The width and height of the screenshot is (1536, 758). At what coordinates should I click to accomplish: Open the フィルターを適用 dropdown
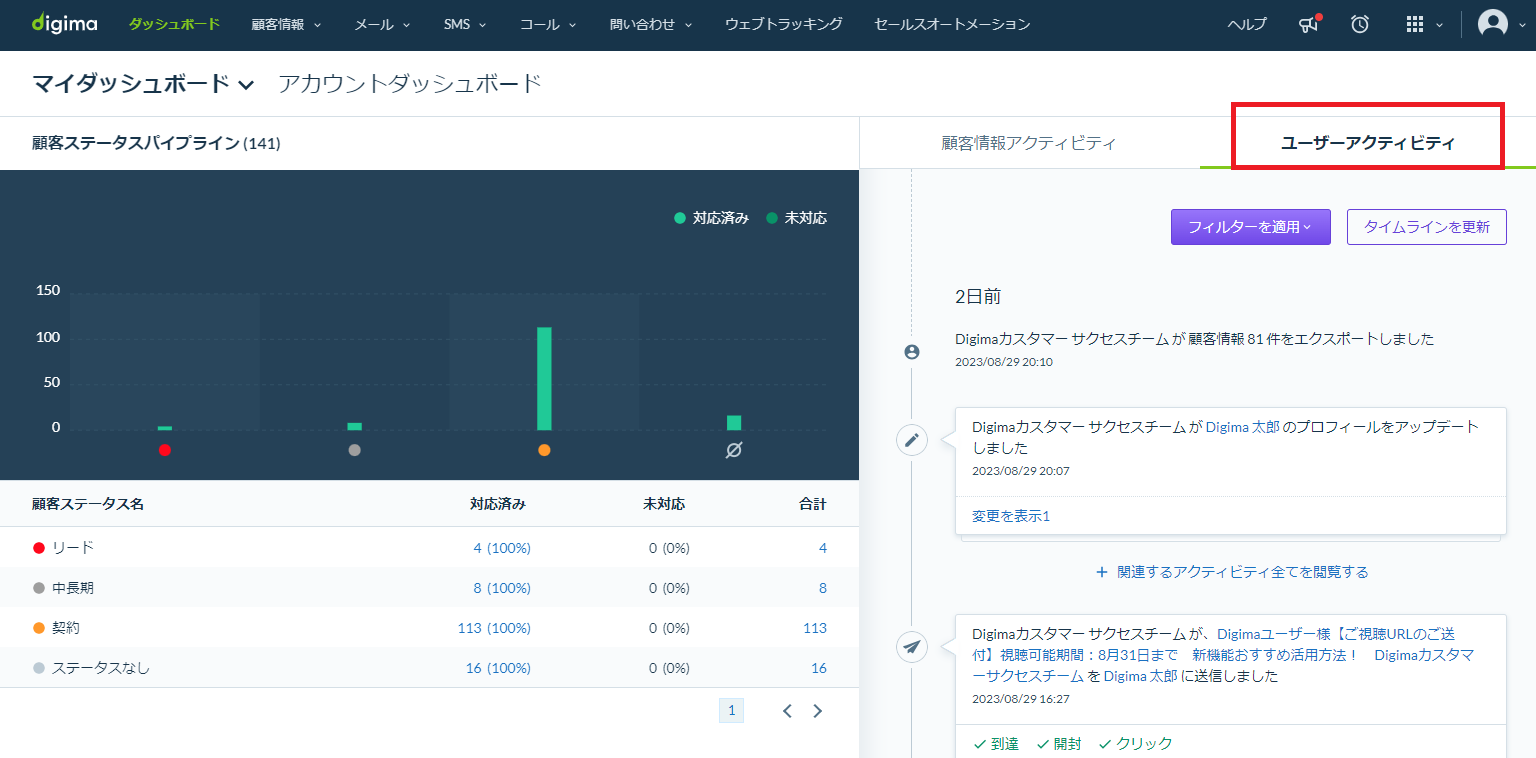(x=1251, y=227)
